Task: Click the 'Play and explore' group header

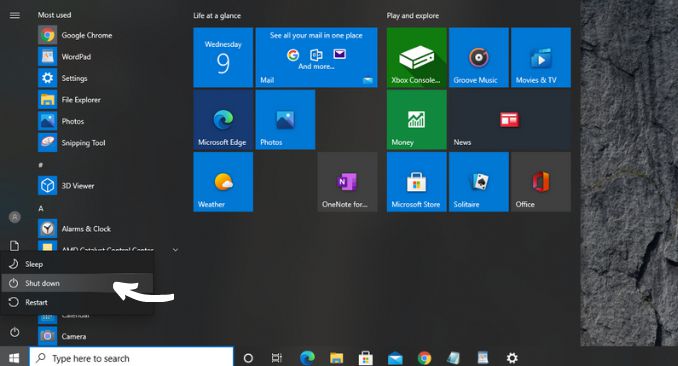Action: 413,16
